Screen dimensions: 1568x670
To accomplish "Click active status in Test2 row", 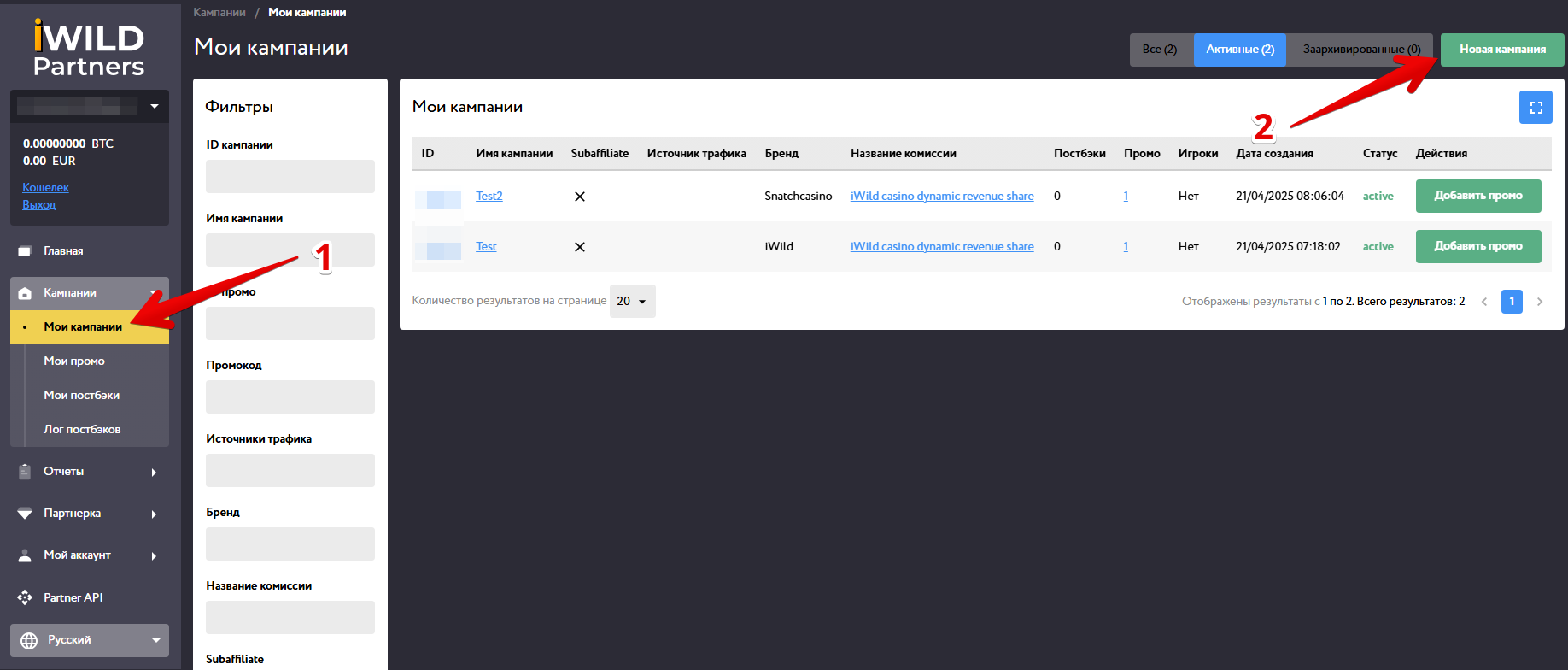I will [x=1378, y=196].
